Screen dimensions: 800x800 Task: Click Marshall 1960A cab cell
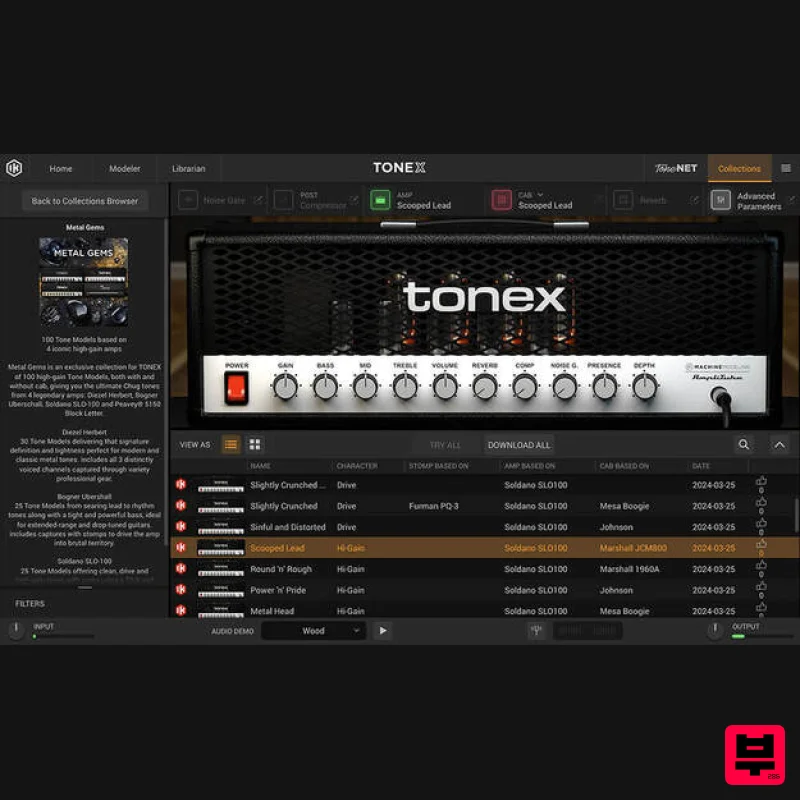point(630,568)
